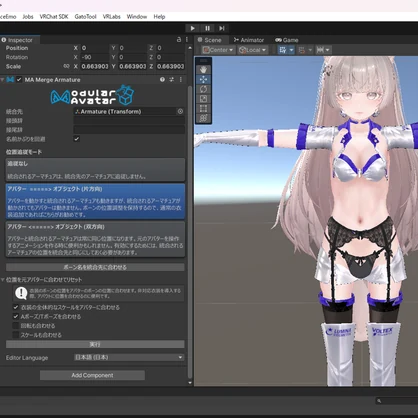Open Inspector panel options menu
The height and width of the screenshot is (418, 418).
pos(187,40)
